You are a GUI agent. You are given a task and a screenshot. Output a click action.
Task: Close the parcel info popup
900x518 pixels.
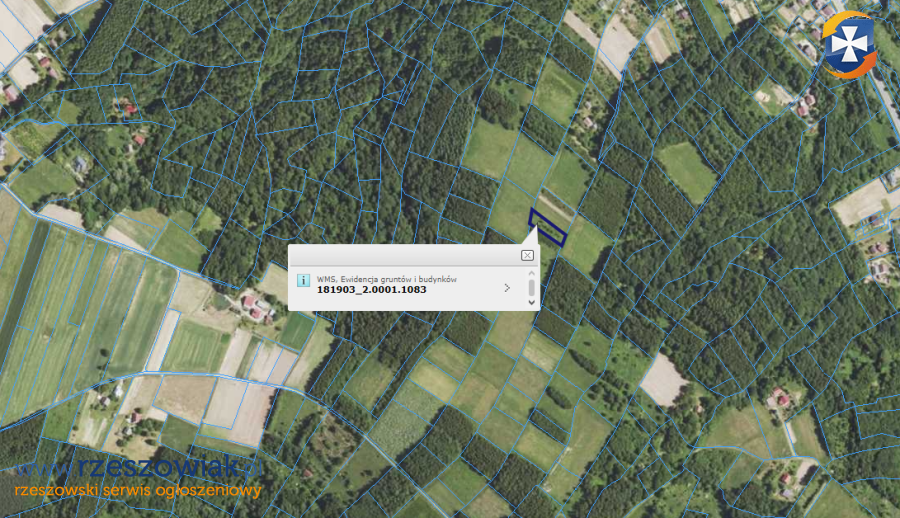pyautogui.click(x=527, y=256)
